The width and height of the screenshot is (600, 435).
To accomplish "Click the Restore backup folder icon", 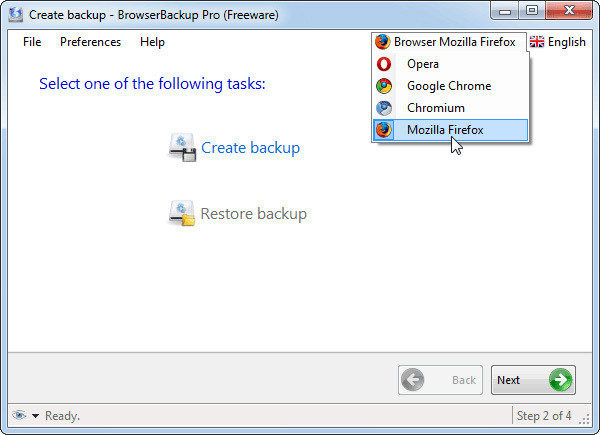I will click(182, 213).
